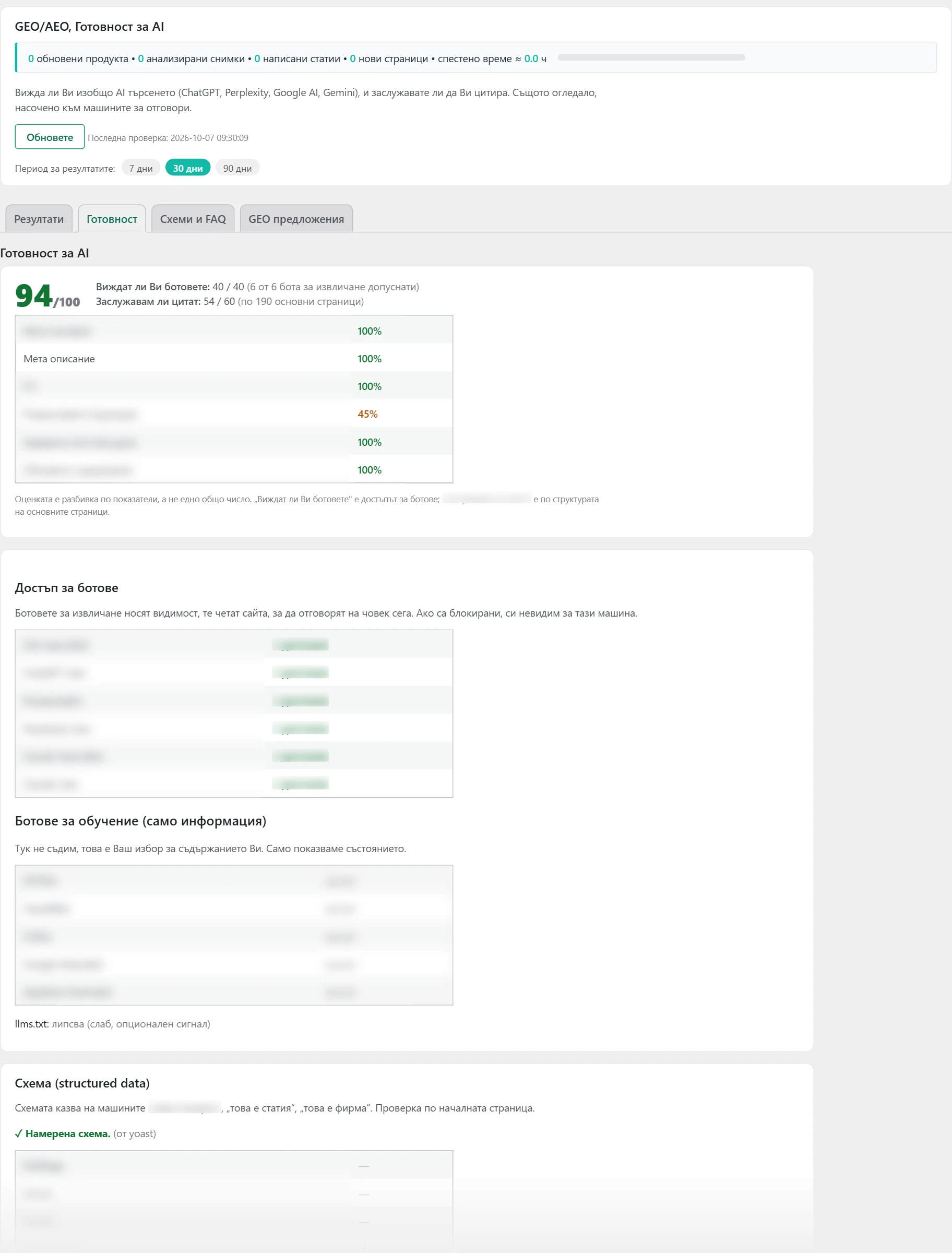Click the Мета описание row label
The image size is (952, 1253).
59,359
